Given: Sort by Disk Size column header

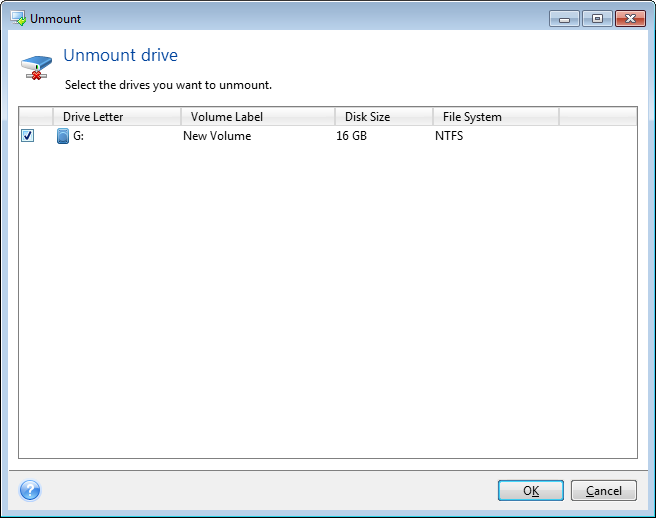Looking at the screenshot, I should pyautogui.click(x=383, y=117).
